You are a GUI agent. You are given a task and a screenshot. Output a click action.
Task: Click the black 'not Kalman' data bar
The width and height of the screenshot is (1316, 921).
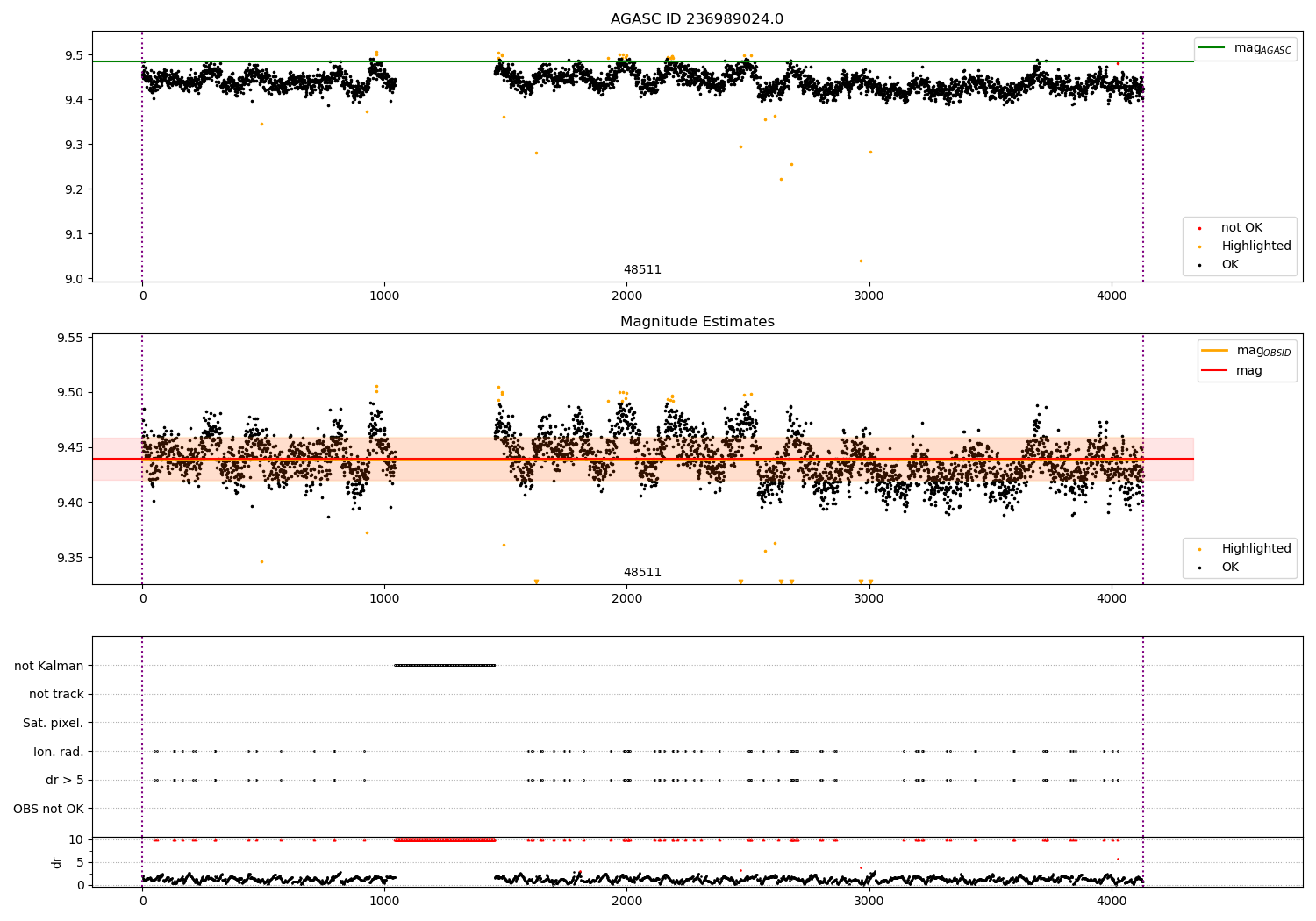(445, 665)
